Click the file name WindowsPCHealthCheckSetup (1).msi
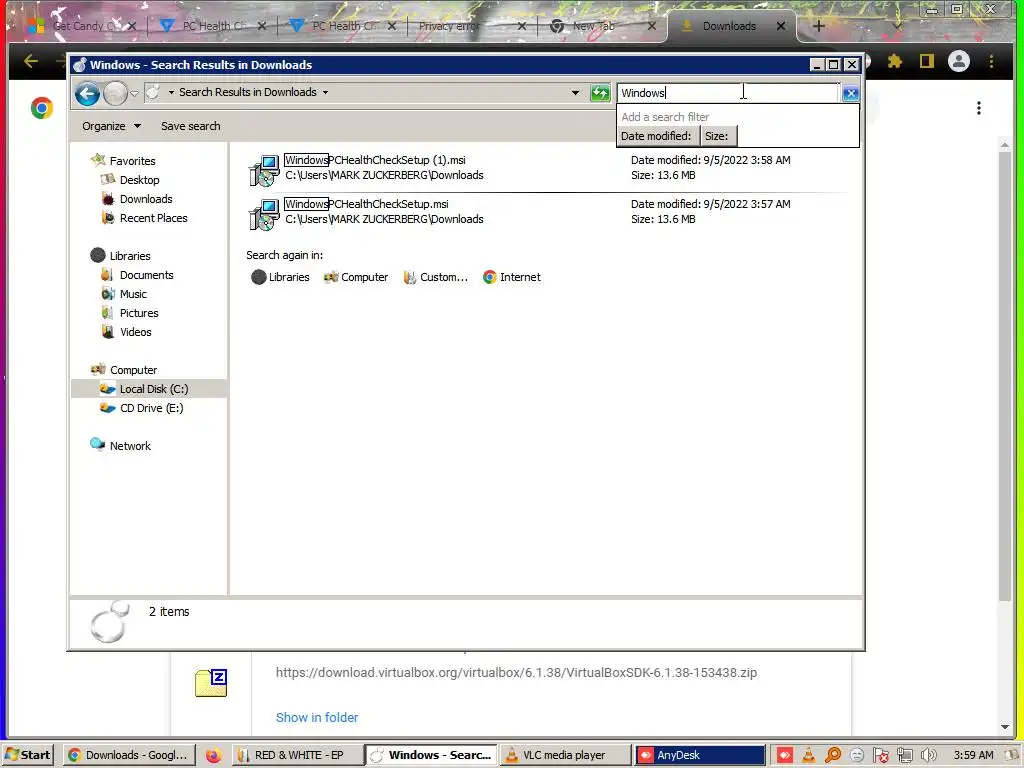 [x=375, y=160]
